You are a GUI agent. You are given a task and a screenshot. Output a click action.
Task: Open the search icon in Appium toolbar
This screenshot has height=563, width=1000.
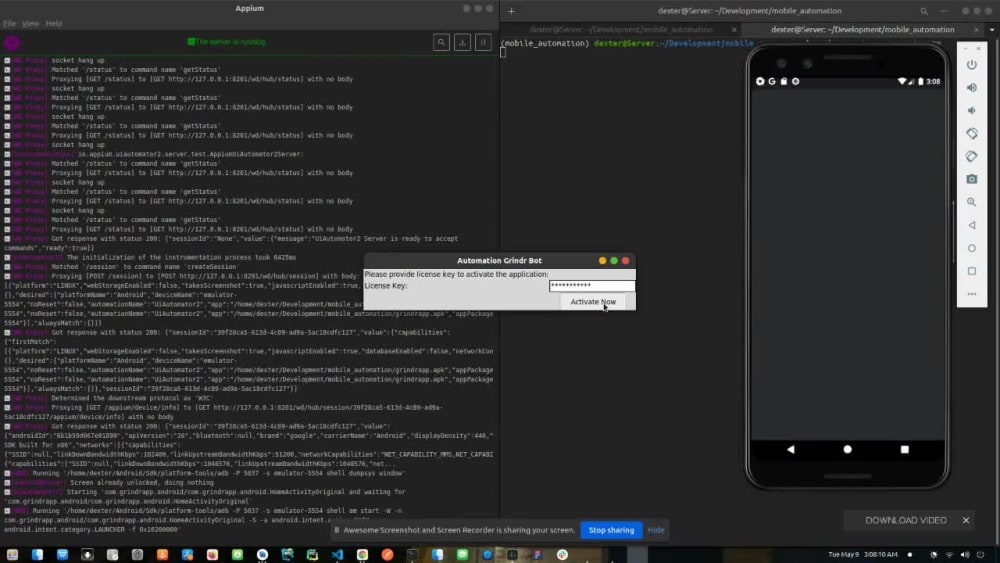441,42
